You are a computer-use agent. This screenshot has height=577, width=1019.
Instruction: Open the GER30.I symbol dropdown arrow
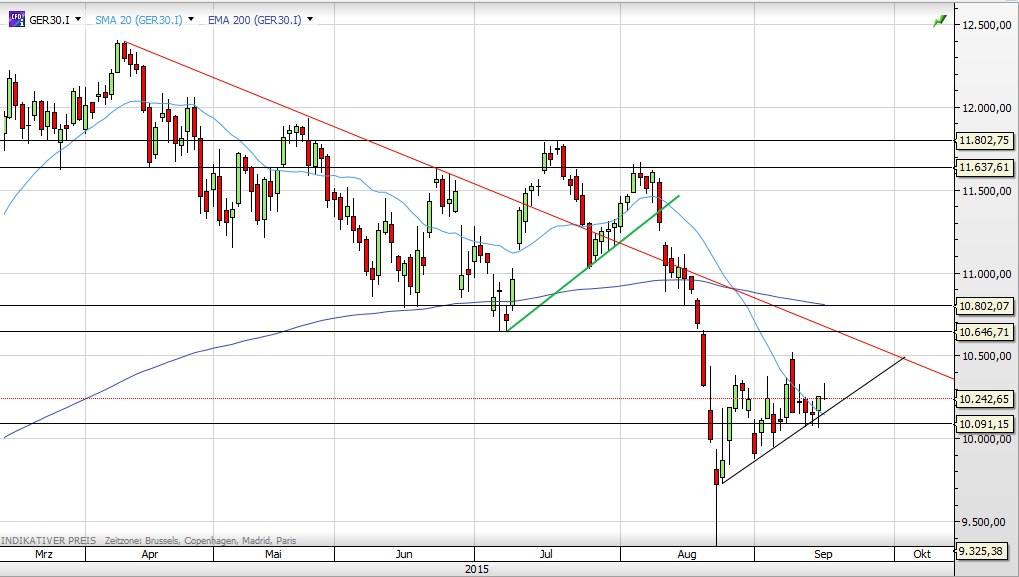[78, 19]
